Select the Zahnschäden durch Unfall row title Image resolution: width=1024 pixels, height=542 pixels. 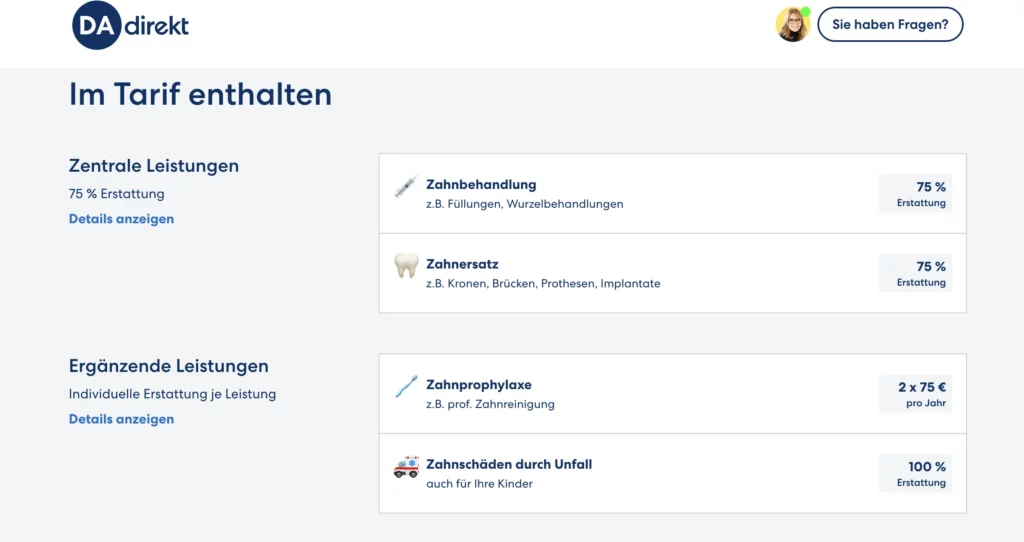[509, 464]
